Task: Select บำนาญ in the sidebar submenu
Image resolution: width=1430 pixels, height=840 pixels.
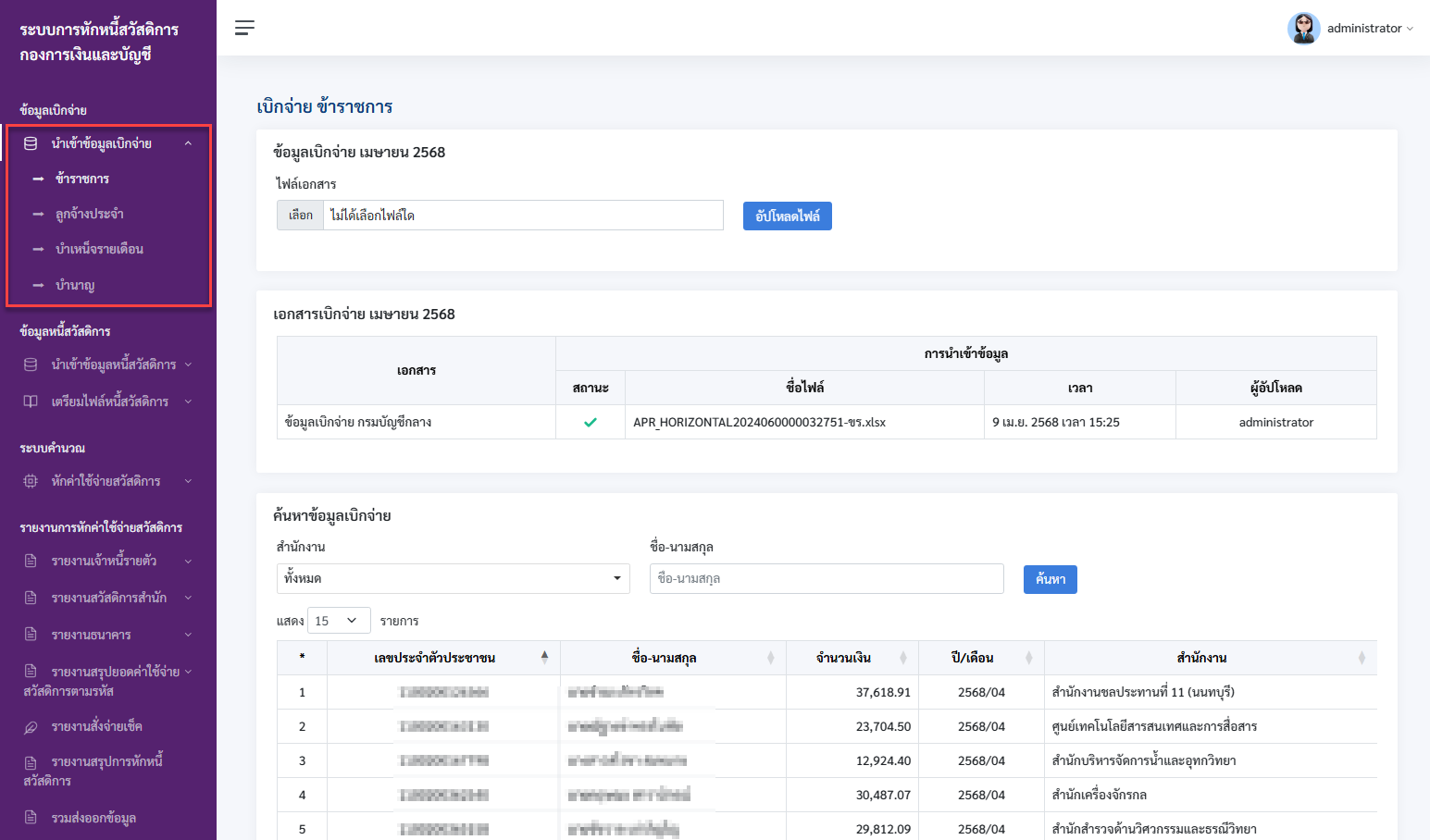Action: [75, 285]
